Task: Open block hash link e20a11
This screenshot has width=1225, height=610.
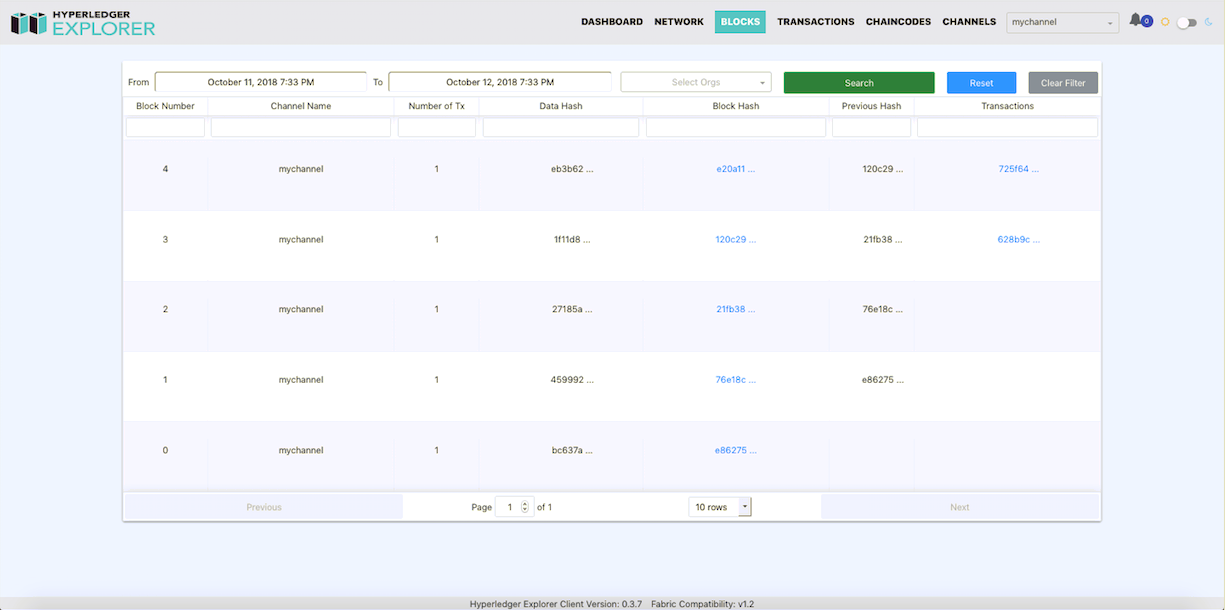Action: click(x=736, y=169)
